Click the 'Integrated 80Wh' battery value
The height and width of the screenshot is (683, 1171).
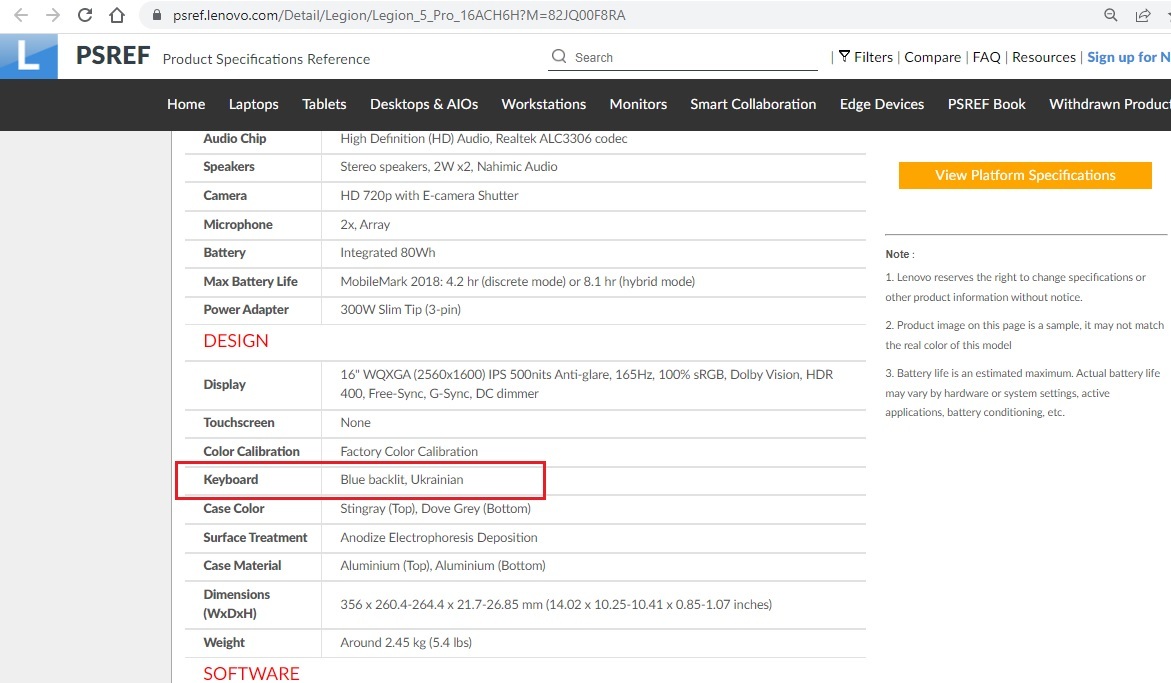(x=388, y=253)
